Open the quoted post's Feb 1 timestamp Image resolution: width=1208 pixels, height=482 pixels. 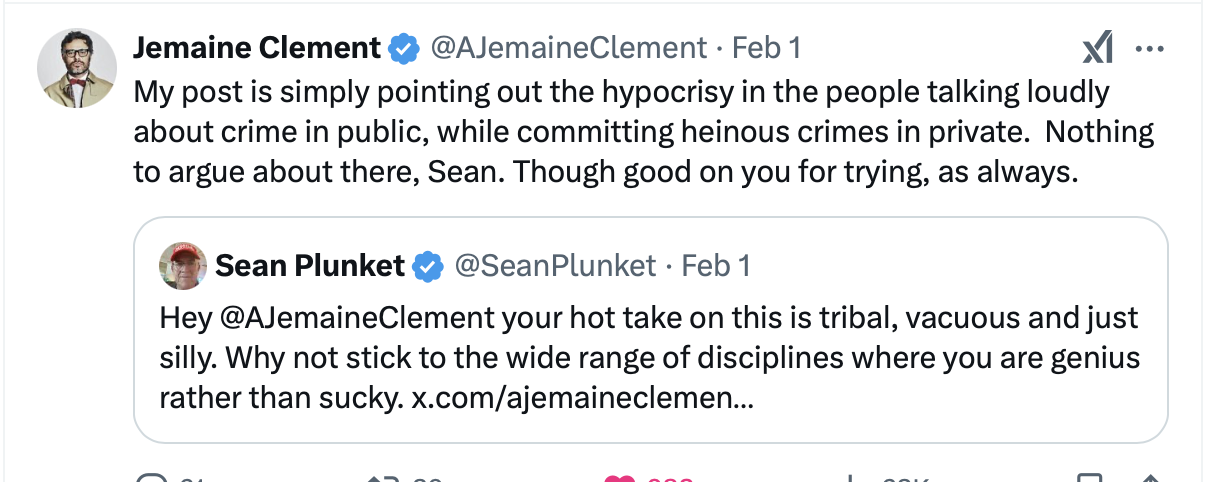point(715,265)
